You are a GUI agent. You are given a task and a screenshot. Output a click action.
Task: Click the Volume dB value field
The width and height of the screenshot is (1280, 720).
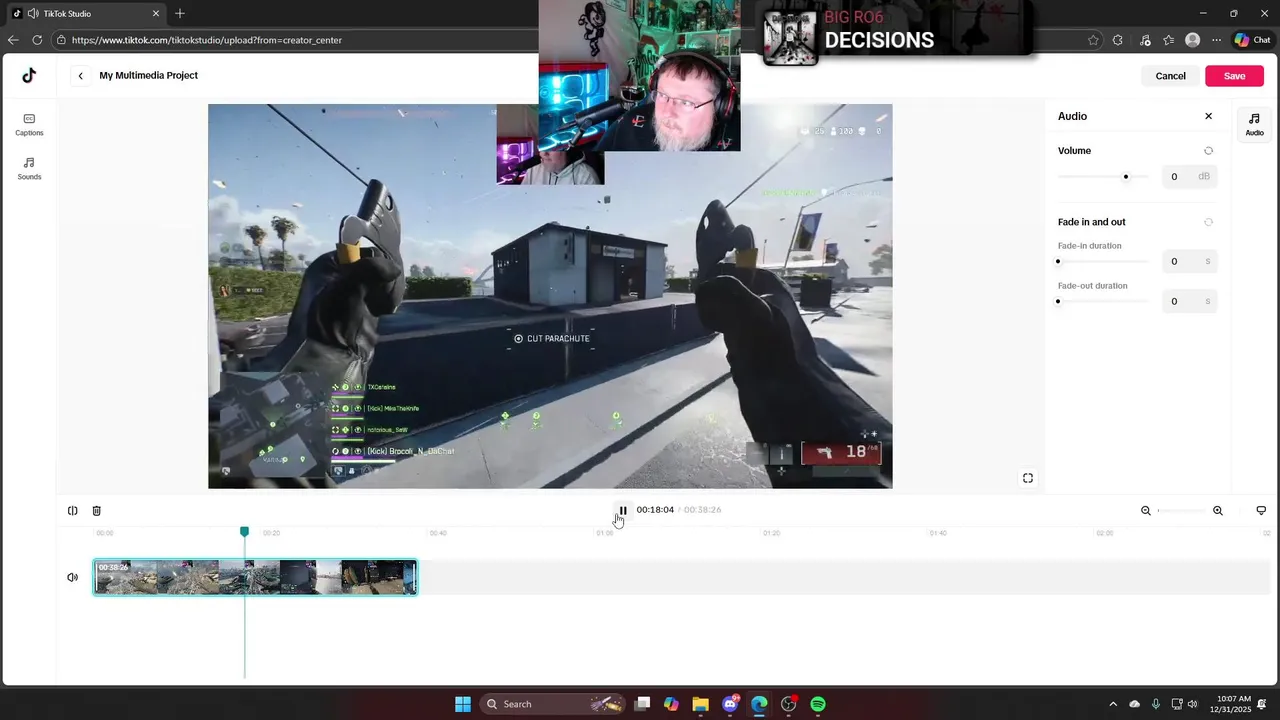tap(1189, 177)
